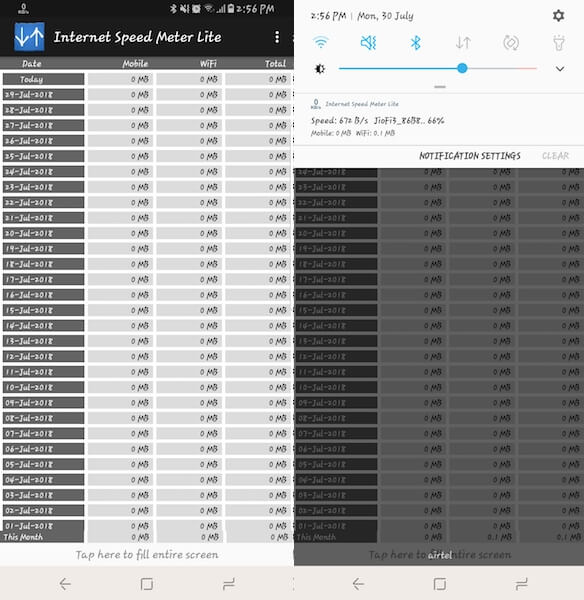This screenshot has width=584, height=600.
Task: Toggle the Wi-Fi quick setting
Action: tap(321, 42)
